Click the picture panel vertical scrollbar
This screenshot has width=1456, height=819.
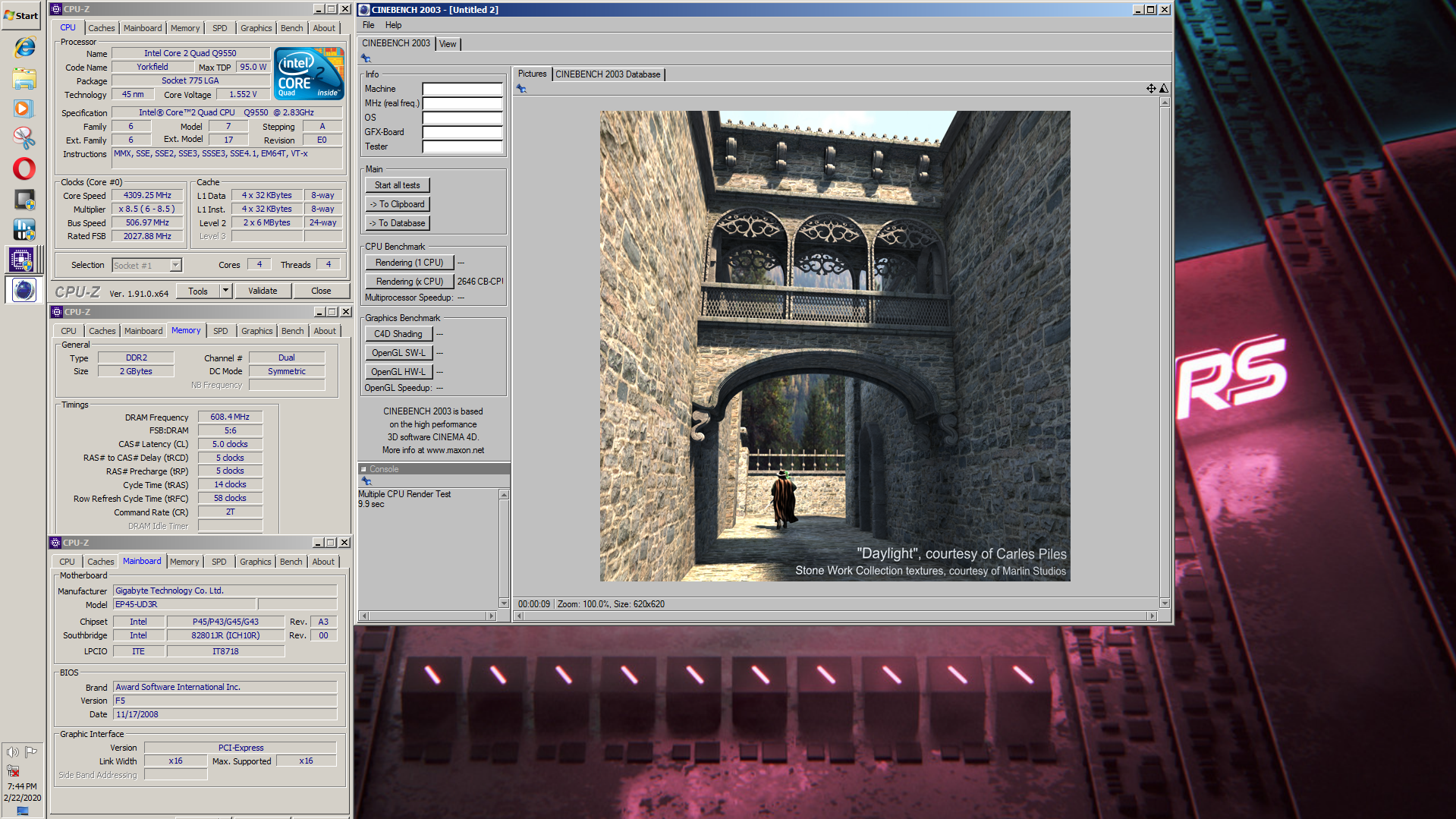1165,352
